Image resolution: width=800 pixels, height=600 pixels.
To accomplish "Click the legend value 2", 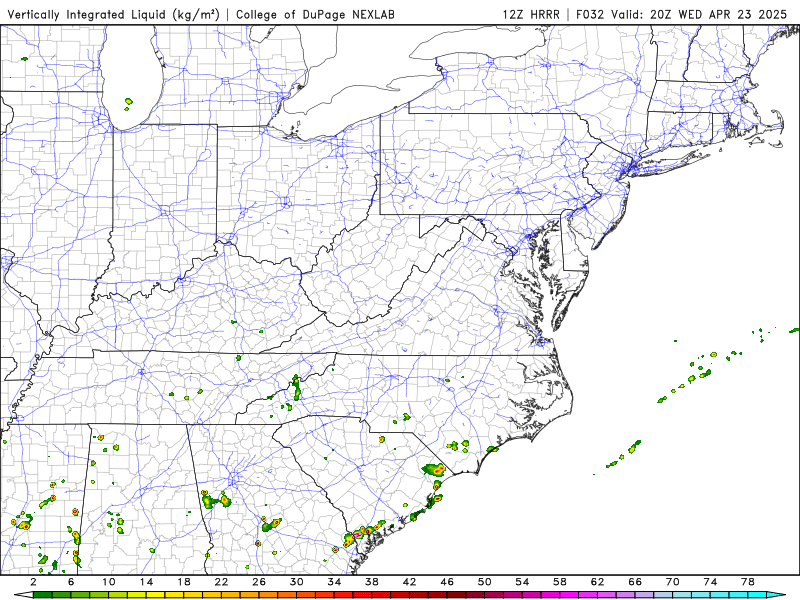I will (x=34, y=582).
